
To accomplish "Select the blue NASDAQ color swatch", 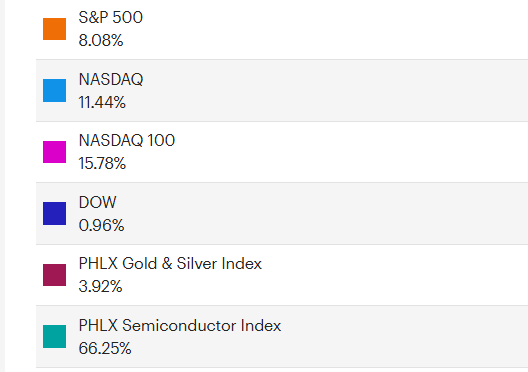I will [54, 90].
